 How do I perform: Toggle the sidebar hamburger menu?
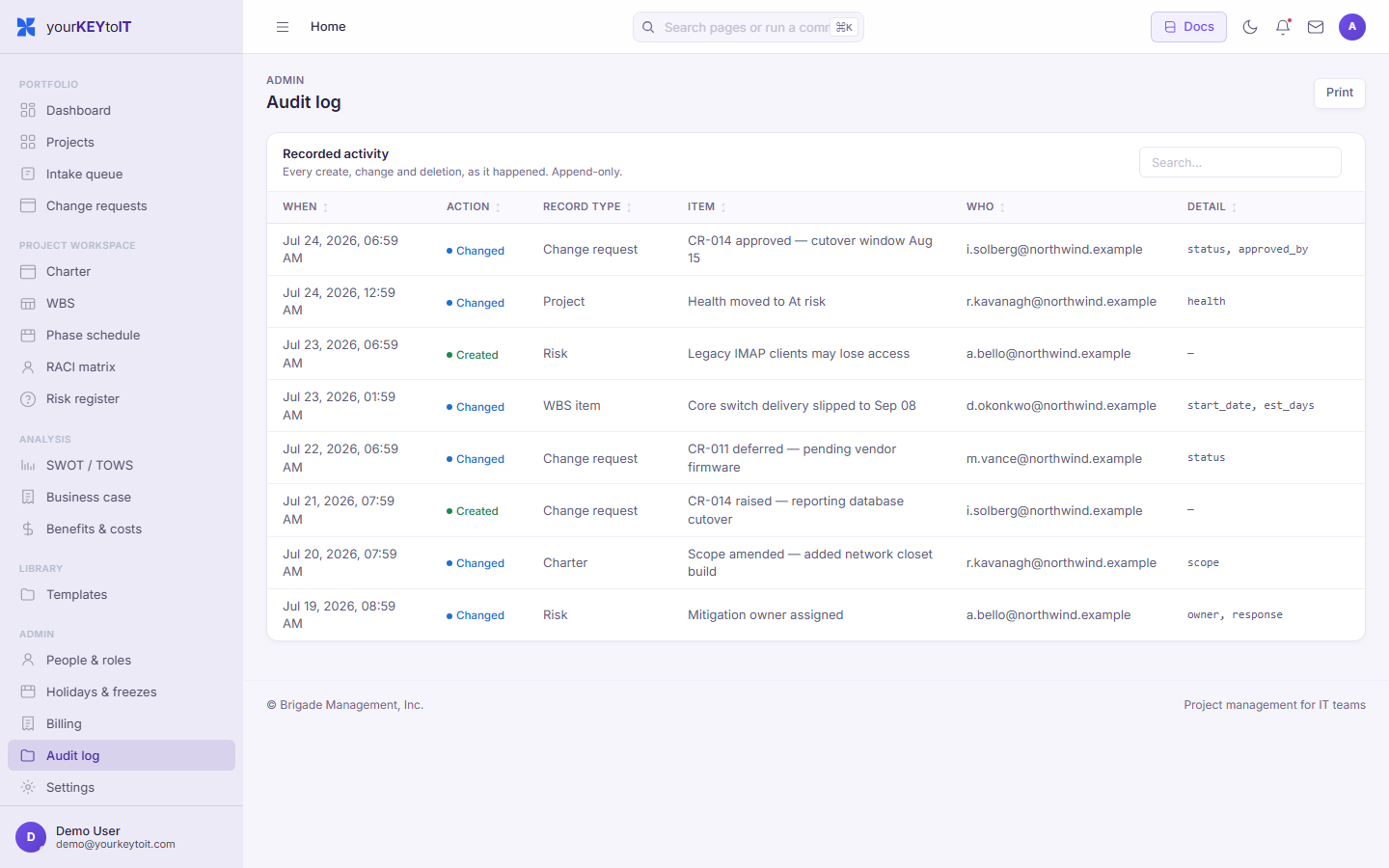[x=283, y=27]
